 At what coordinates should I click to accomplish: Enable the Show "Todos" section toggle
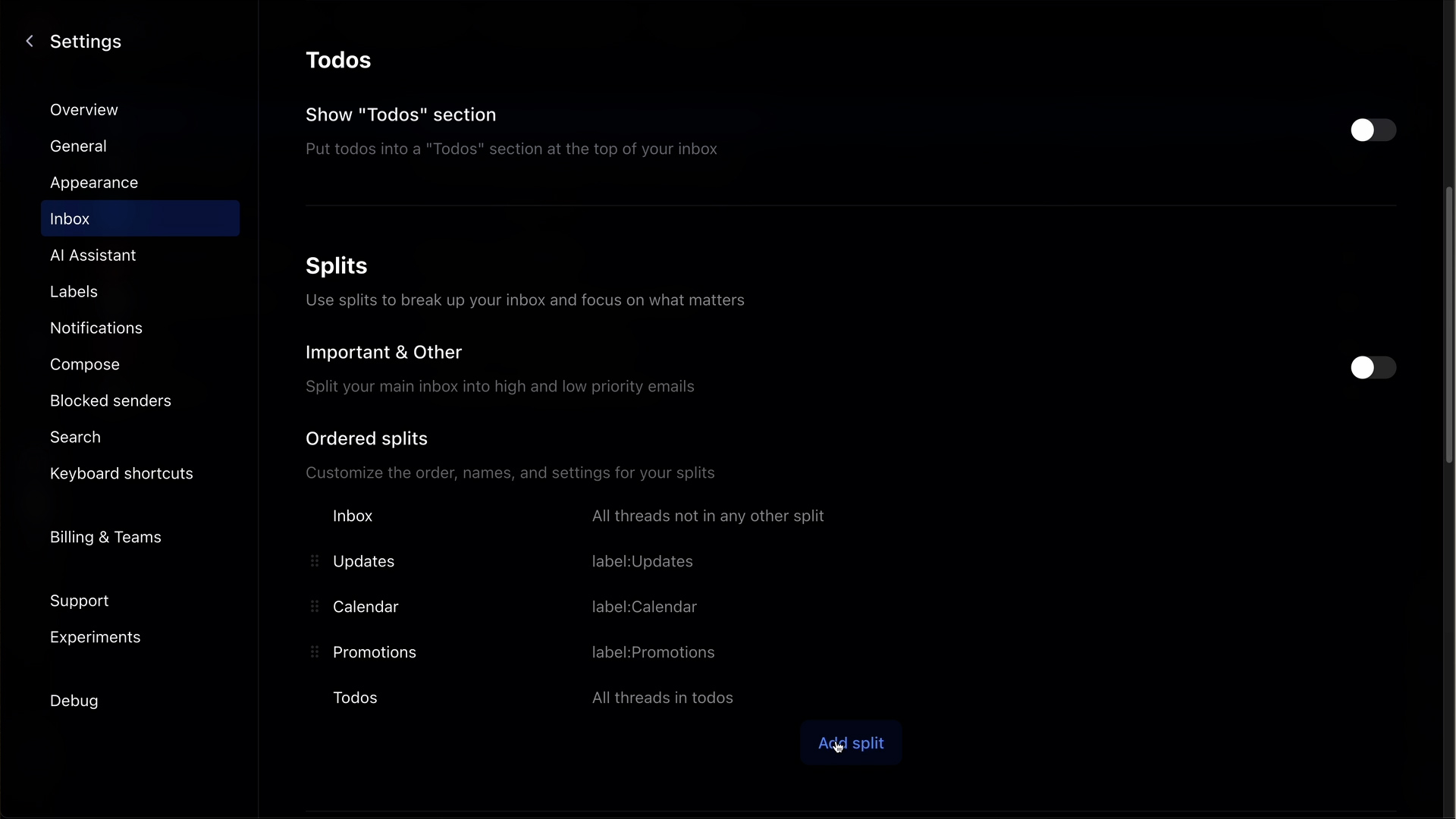[x=1373, y=130]
